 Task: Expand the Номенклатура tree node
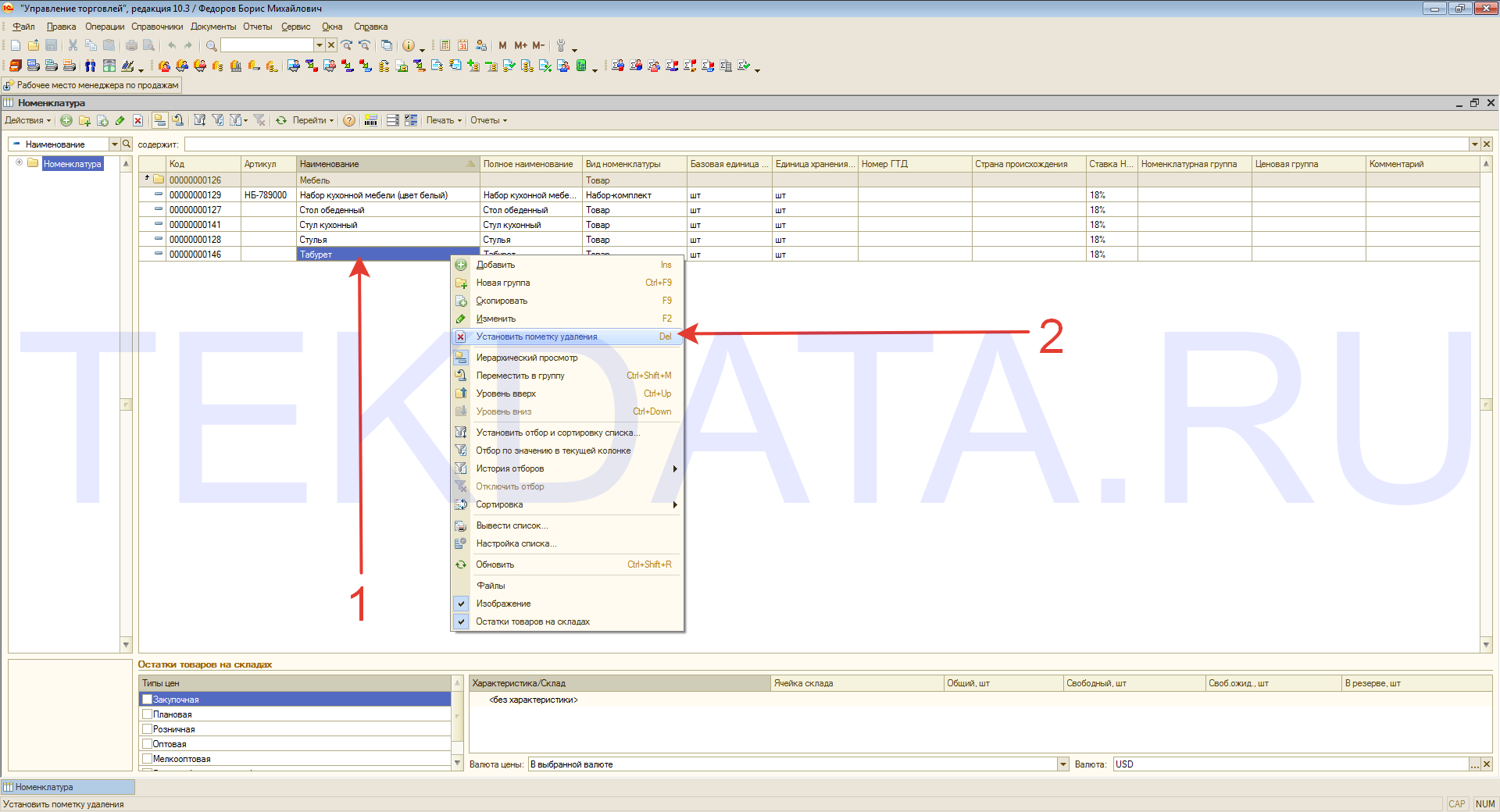19,163
